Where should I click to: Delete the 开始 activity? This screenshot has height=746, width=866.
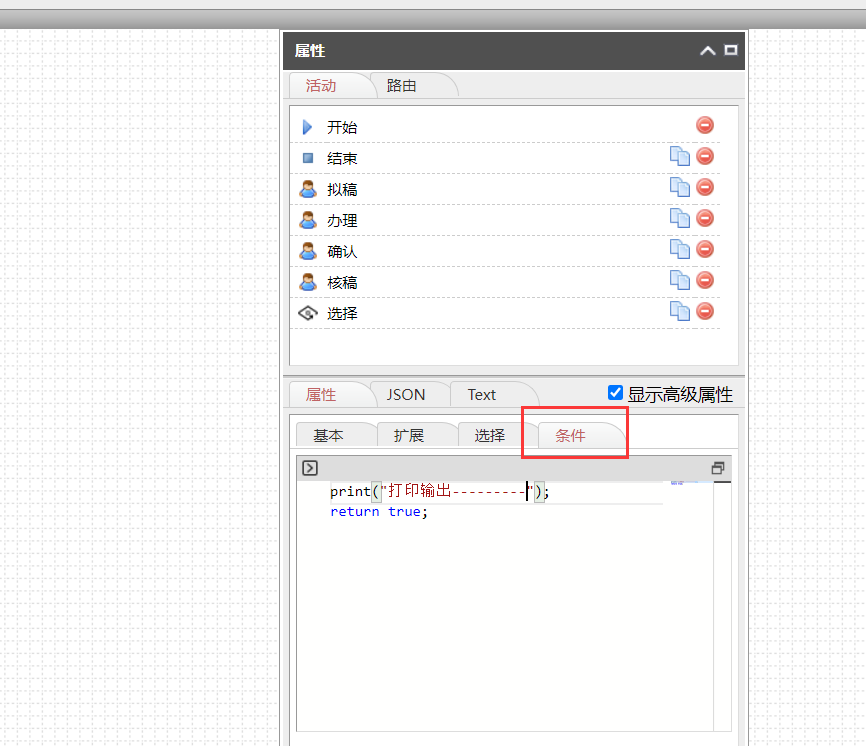pos(705,125)
